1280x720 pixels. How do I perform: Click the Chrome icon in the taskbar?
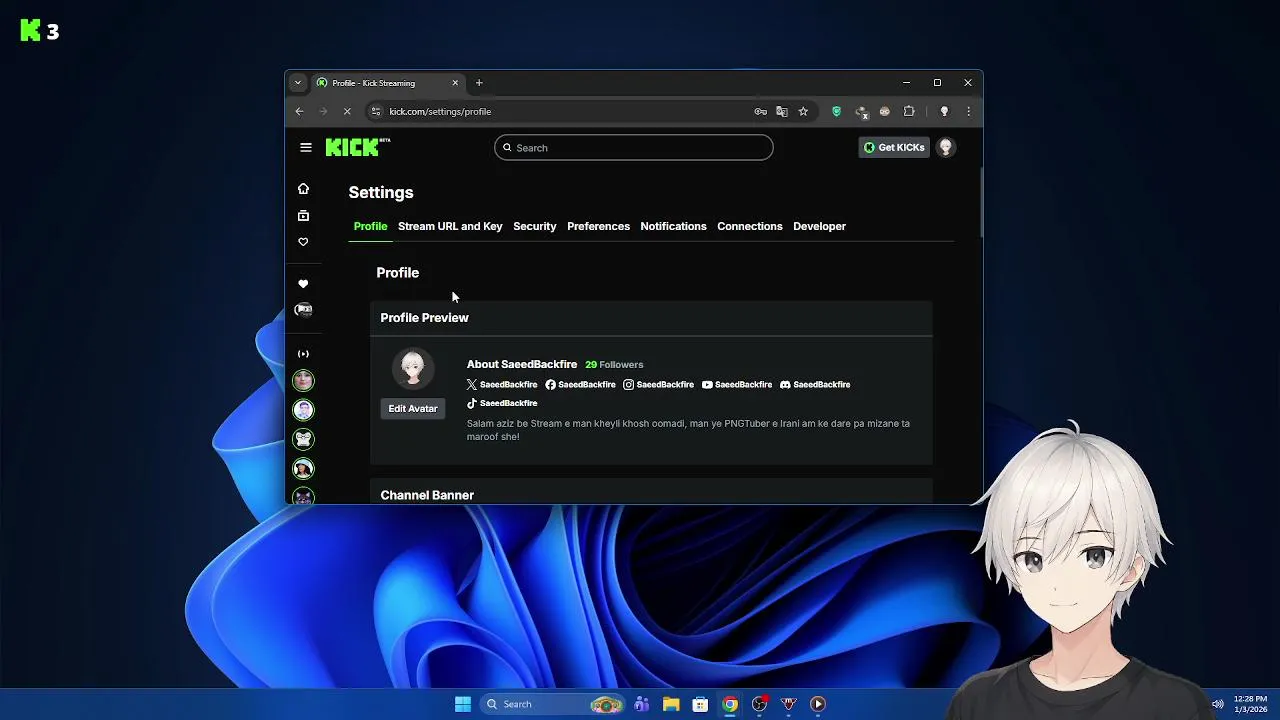tap(730, 704)
